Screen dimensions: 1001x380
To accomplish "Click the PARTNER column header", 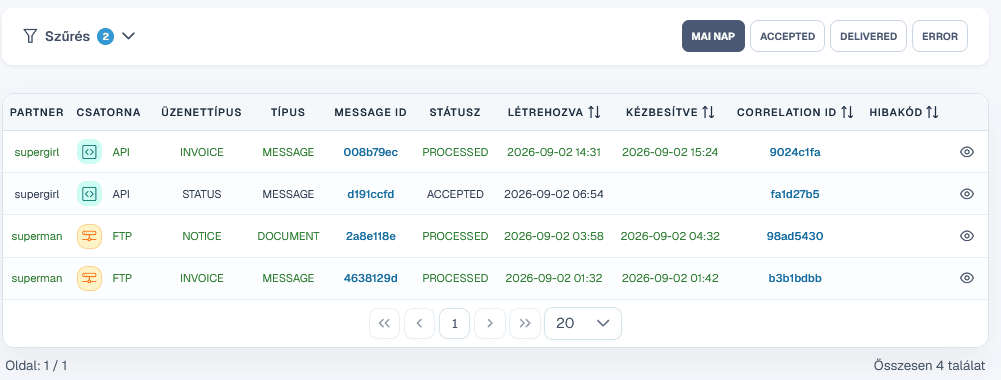I will pos(37,112).
